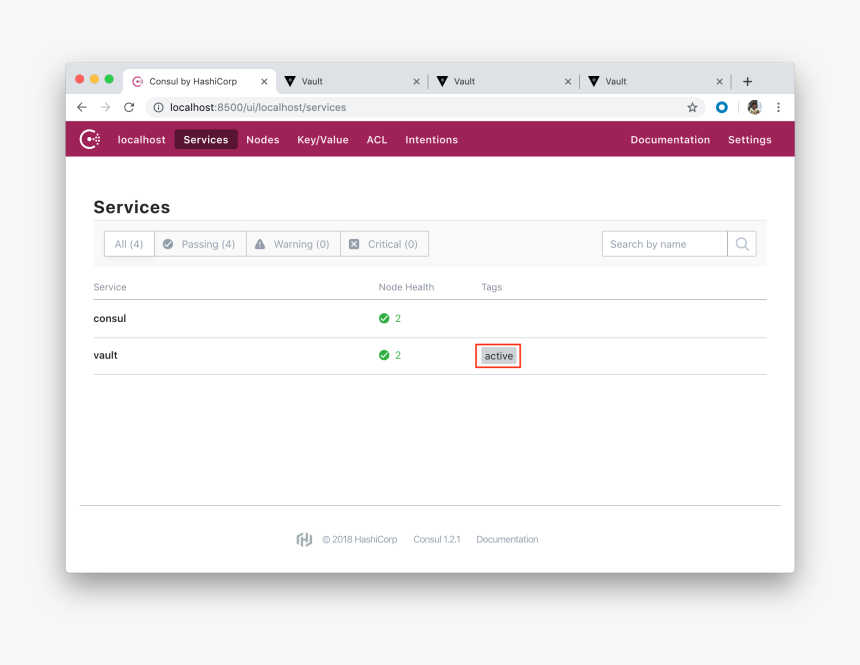This screenshot has height=665, width=860.
Task: Click the Service column header
Action: point(110,287)
